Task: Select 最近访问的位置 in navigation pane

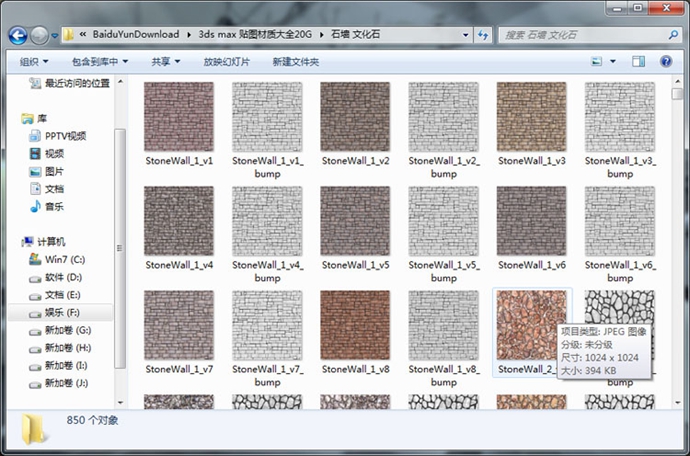Action: pos(70,83)
